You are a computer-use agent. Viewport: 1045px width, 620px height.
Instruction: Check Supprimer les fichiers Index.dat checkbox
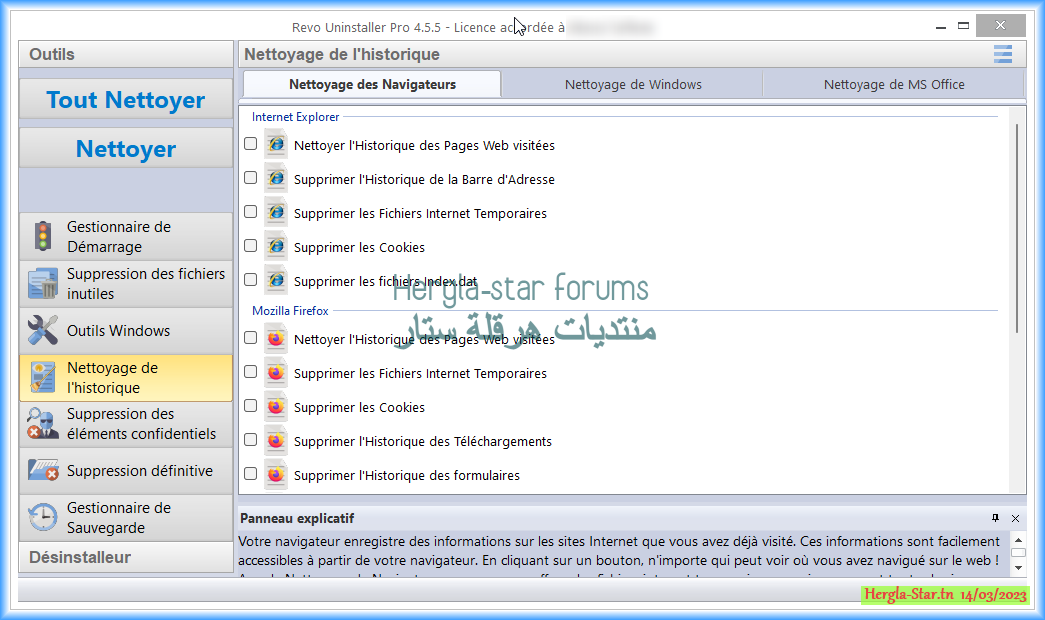(x=251, y=280)
